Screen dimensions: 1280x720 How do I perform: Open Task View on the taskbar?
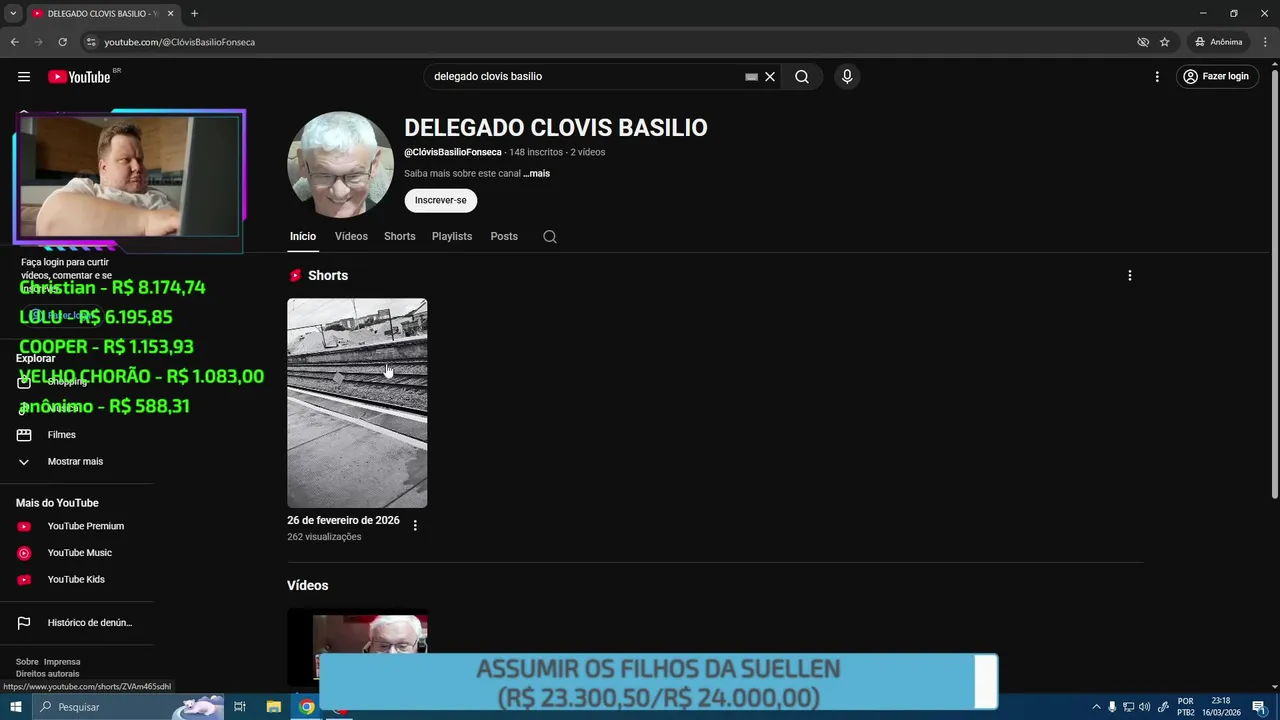pos(240,707)
